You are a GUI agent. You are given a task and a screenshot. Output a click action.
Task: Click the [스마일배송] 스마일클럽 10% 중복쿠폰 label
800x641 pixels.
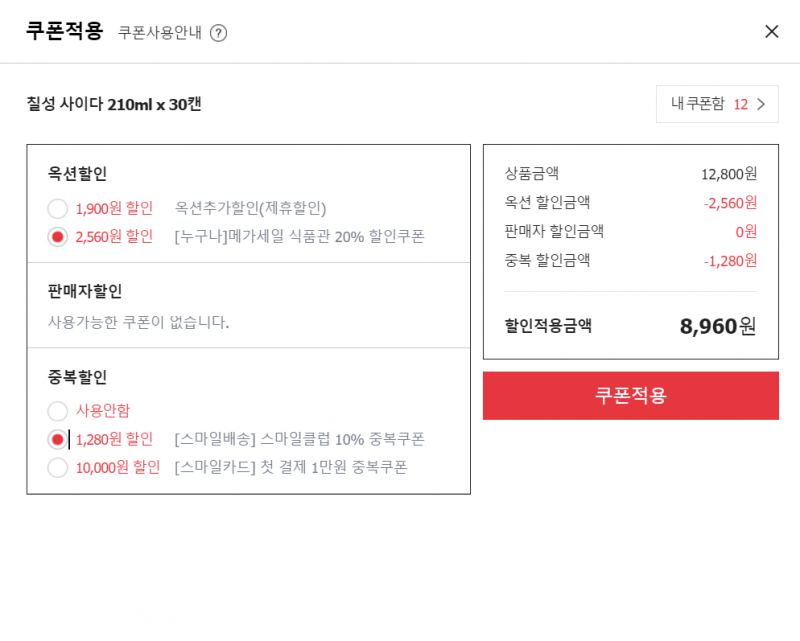click(x=299, y=439)
